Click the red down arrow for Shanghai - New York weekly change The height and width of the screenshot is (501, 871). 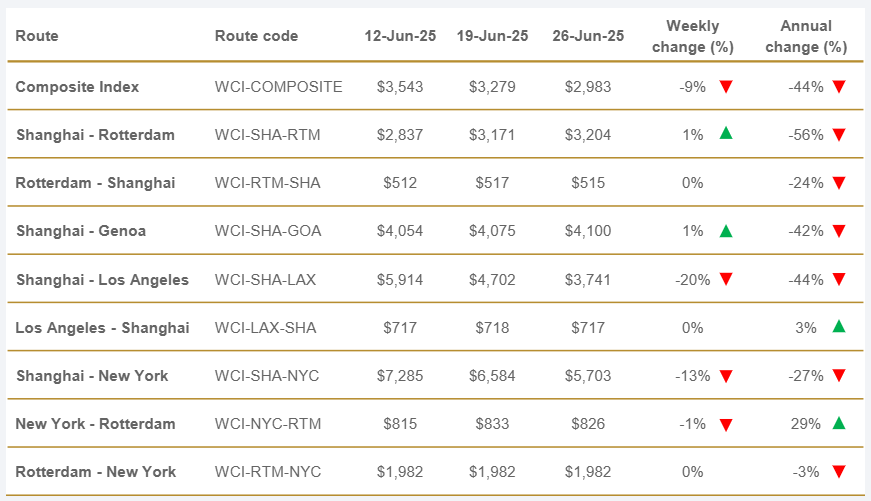726,376
